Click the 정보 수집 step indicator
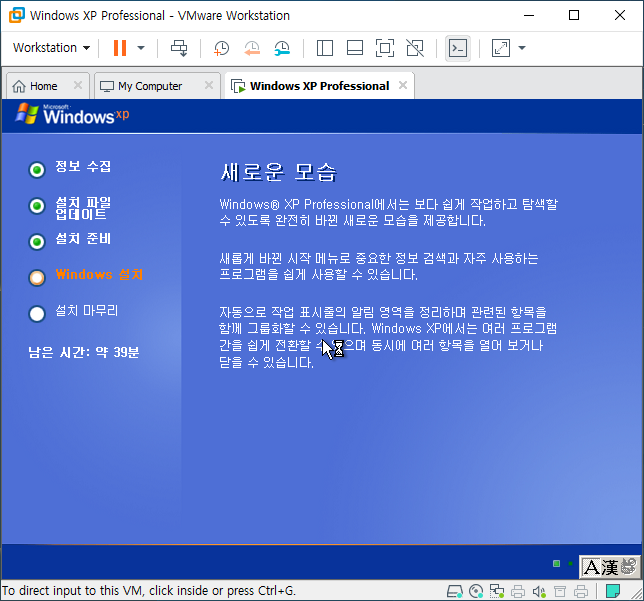Viewport: 644px width, 601px height. 37,169
